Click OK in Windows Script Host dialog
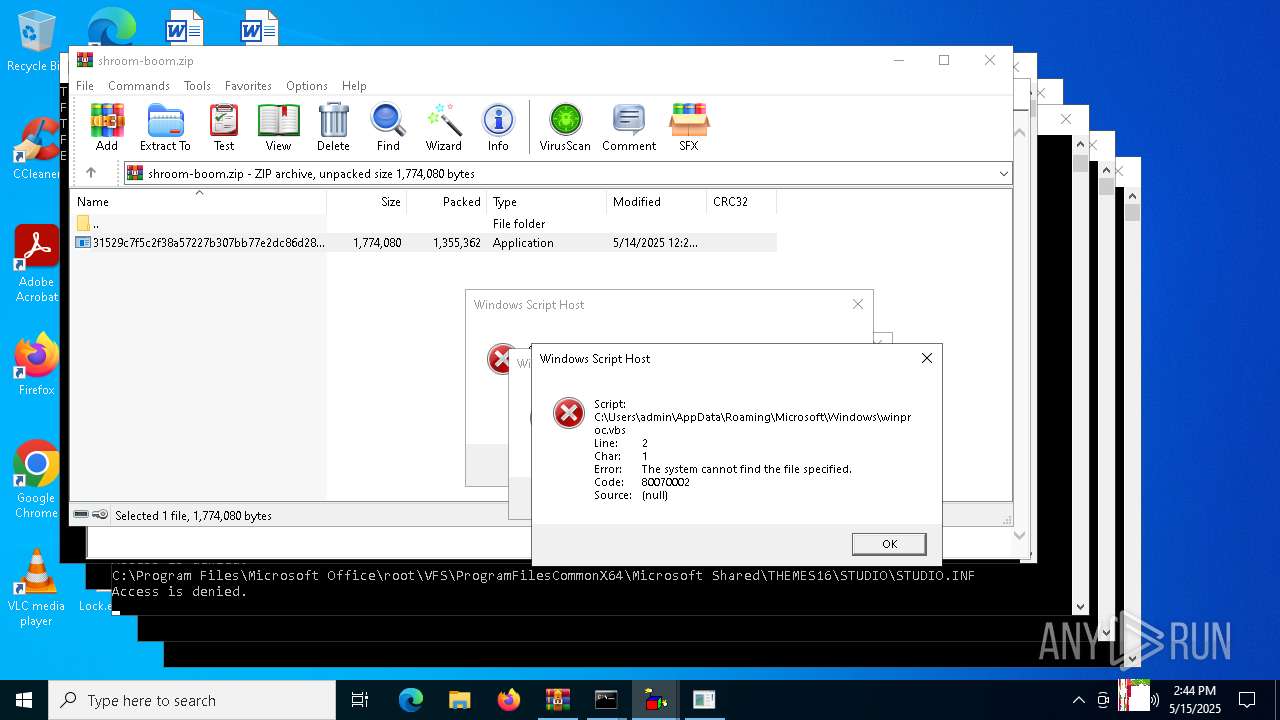 889,544
